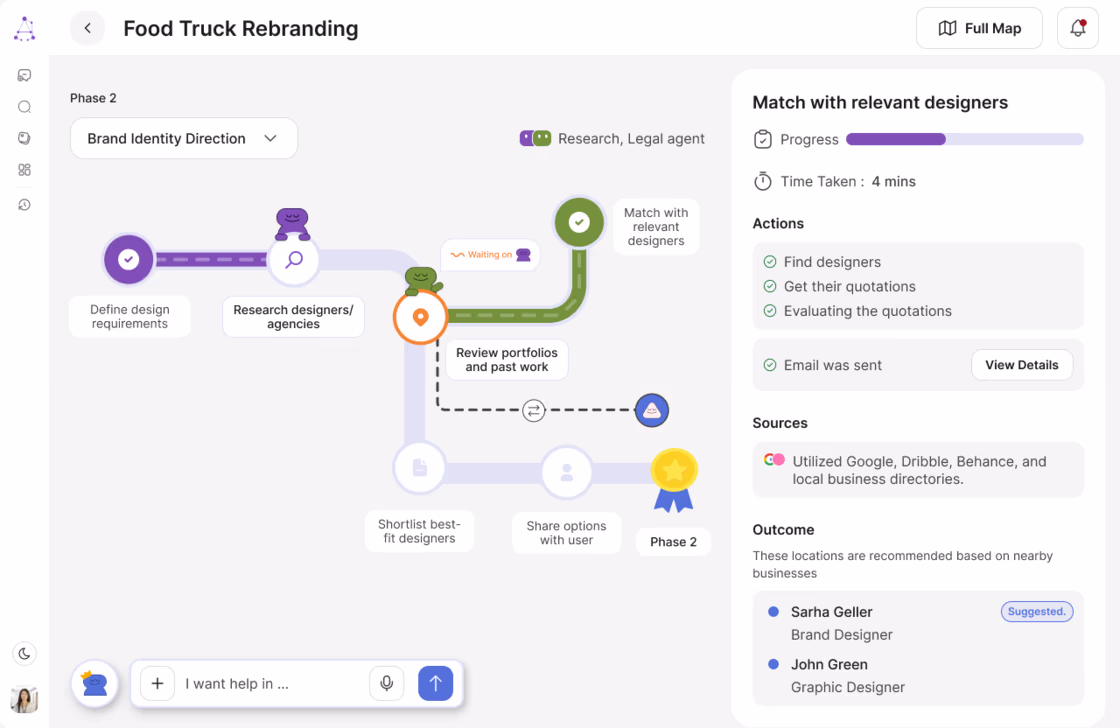Click View Details for the sent email
The height and width of the screenshot is (728, 1120).
click(1021, 365)
